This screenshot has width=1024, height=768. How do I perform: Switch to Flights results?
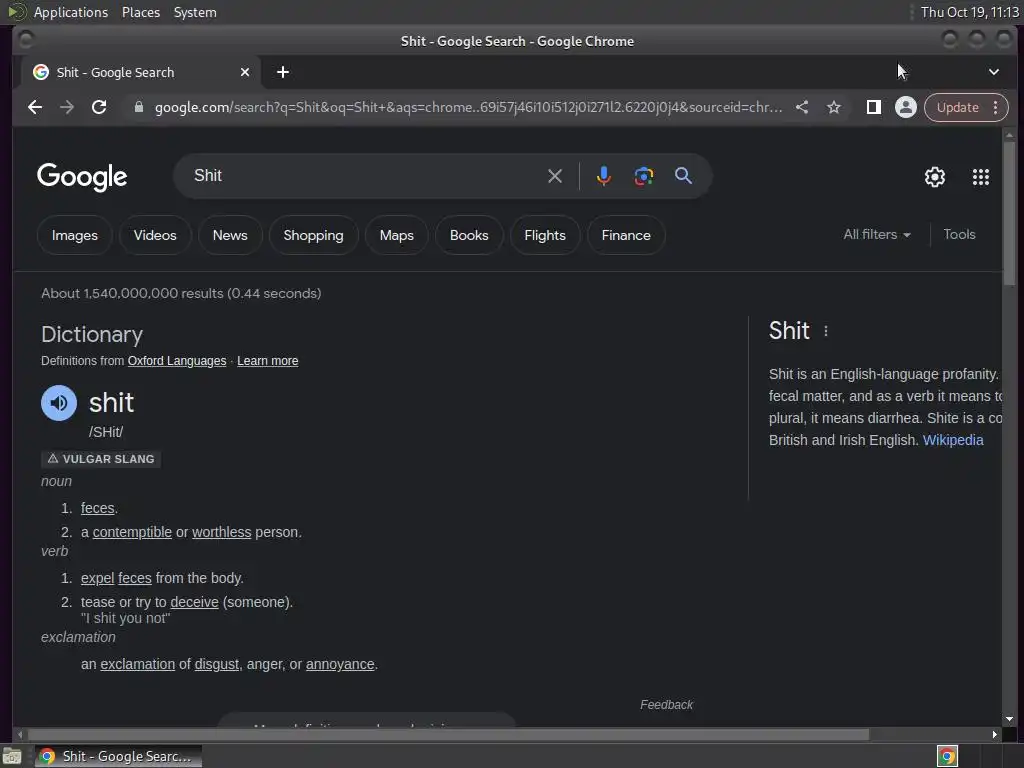[x=545, y=235]
